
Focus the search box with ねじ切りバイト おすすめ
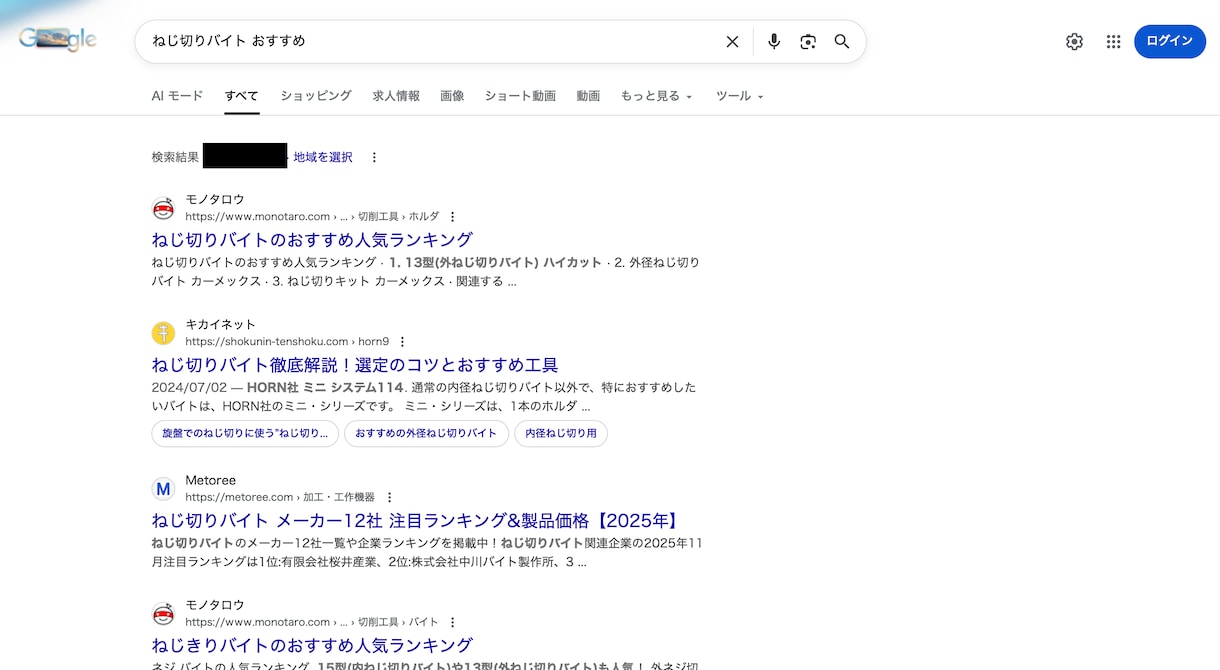coord(430,41)
